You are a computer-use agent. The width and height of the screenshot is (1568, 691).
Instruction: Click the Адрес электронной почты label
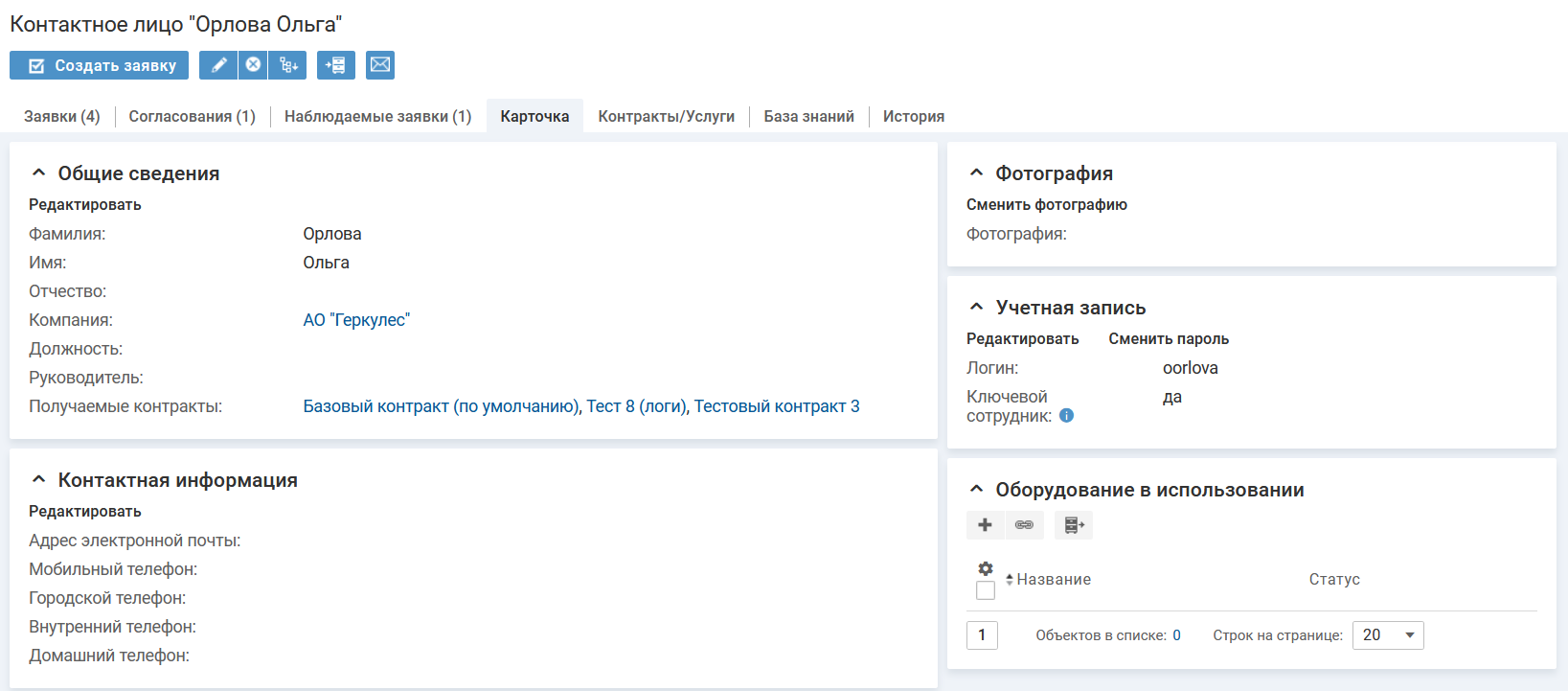click(x=135, y=541)
